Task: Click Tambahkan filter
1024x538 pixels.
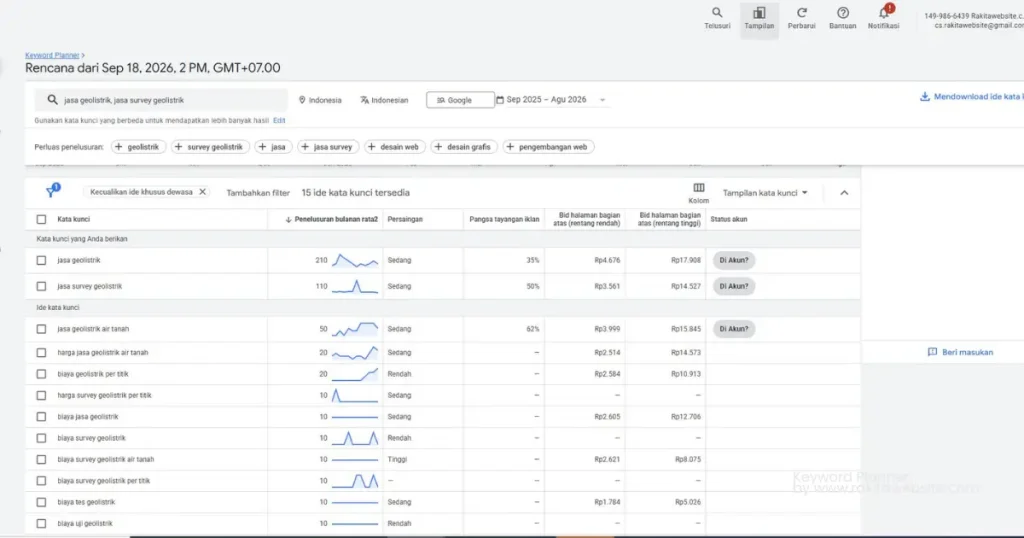Action: (x=258, y=193)
